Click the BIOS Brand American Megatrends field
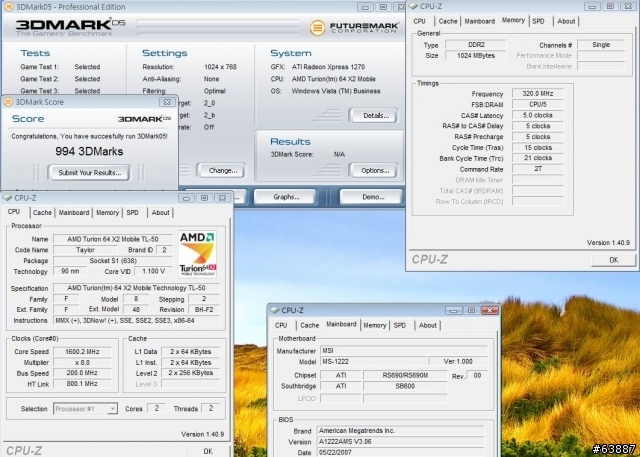The image size is (640, 457). point(400,430)
